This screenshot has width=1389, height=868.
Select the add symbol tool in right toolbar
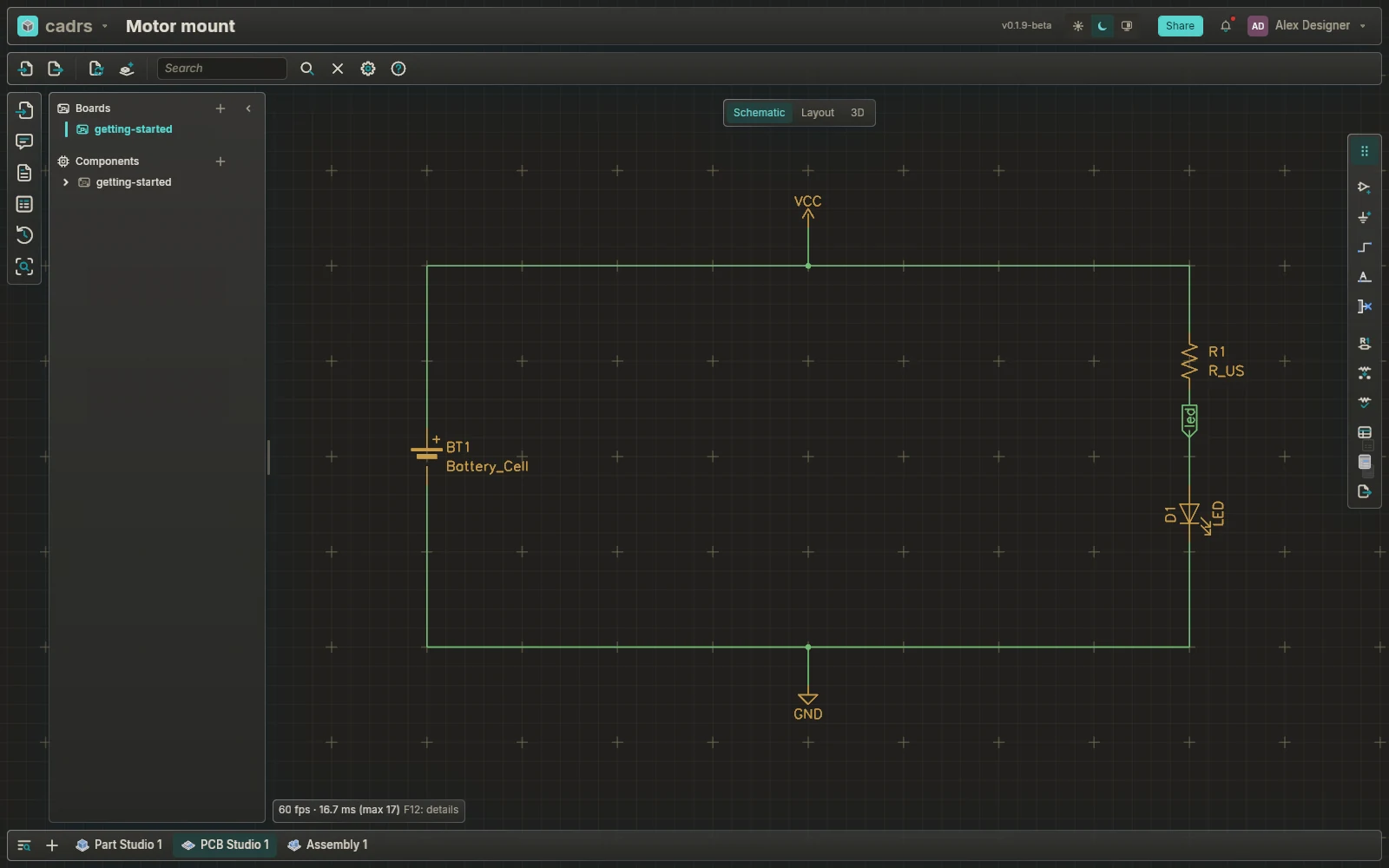[1364, 187]
